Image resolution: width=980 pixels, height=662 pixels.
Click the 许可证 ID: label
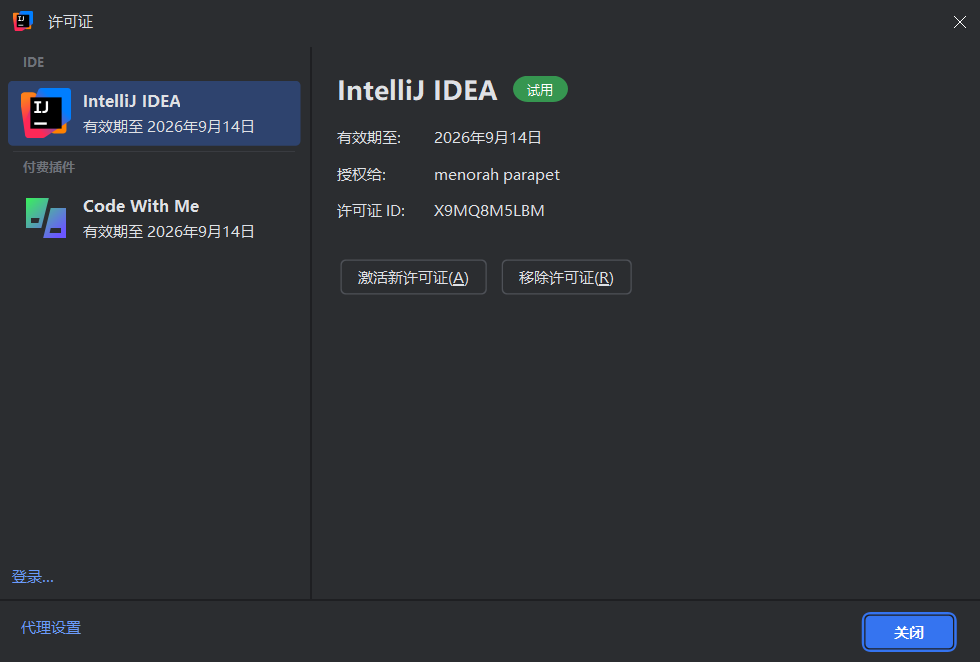[371, 211]
